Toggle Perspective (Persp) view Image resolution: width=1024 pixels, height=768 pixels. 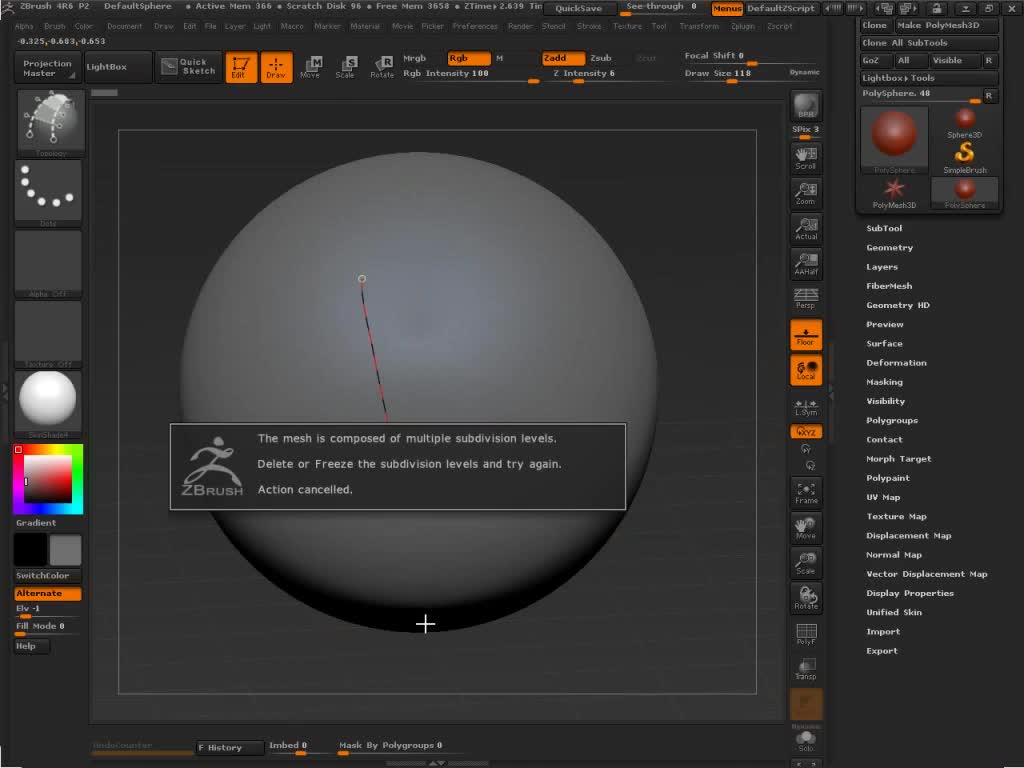click(x=806, y=298)
